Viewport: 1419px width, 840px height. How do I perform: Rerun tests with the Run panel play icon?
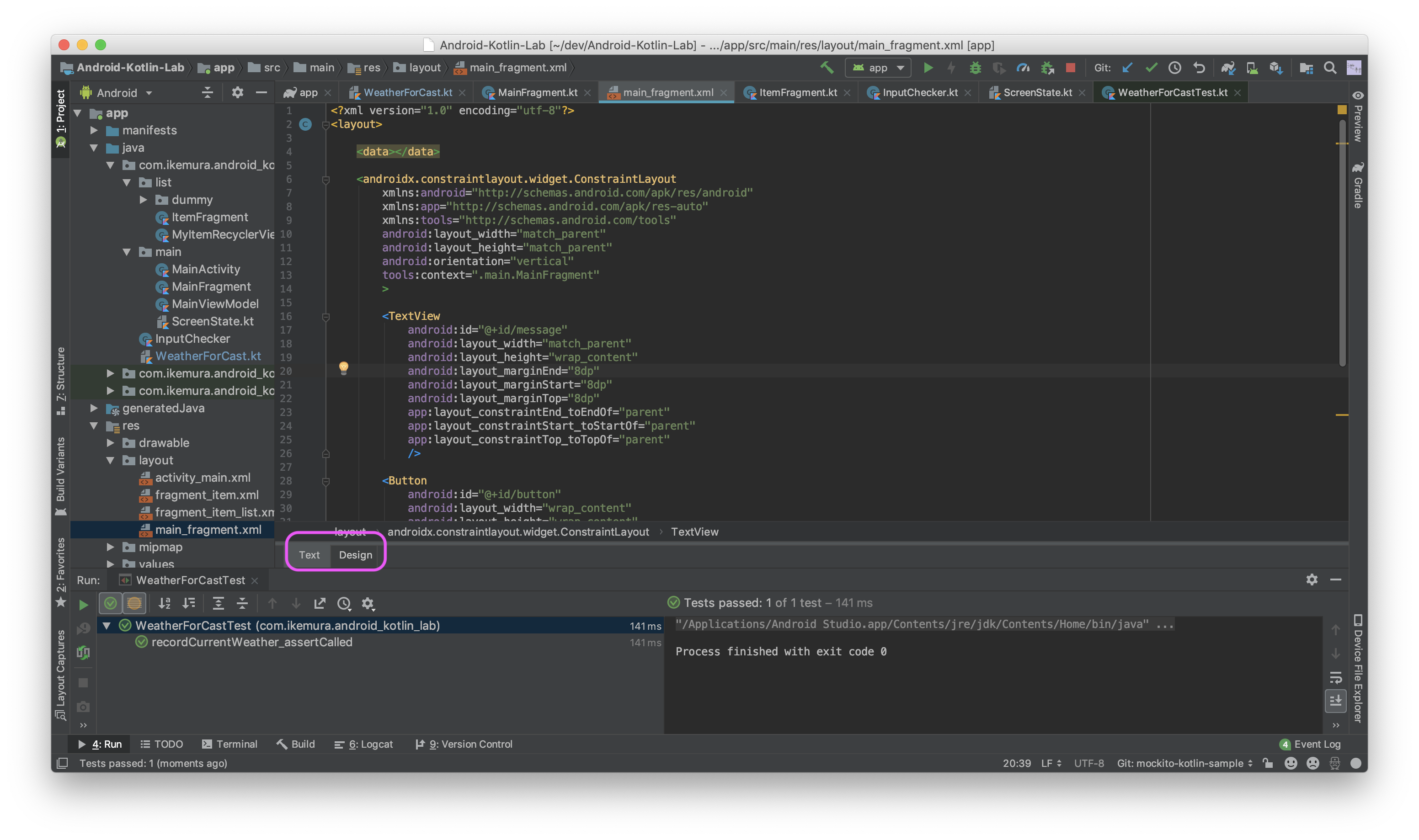tap(83, 605)
